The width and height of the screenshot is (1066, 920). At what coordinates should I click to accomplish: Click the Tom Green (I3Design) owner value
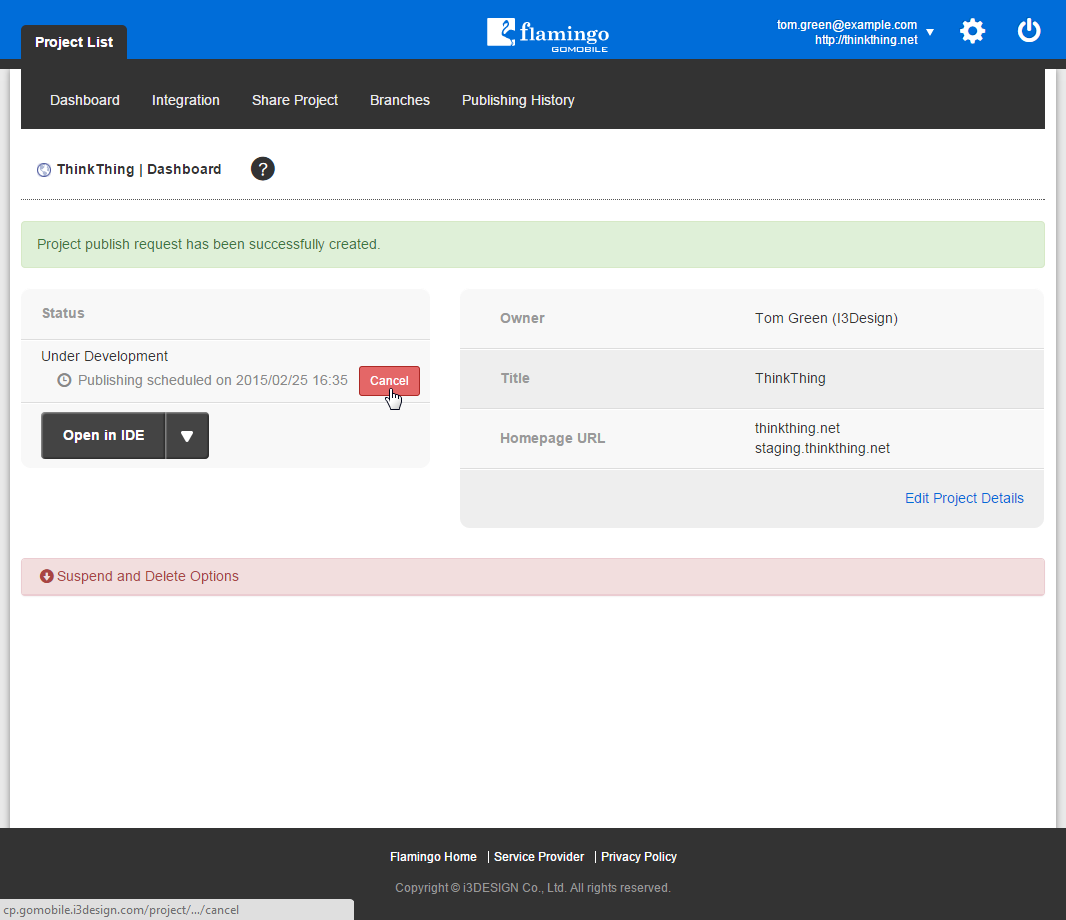(826, 318)
